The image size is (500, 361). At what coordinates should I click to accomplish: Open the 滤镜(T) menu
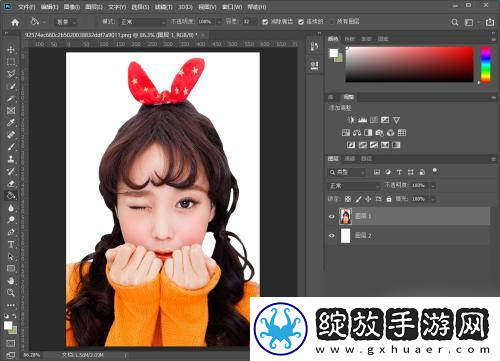[x=164, y=7]
